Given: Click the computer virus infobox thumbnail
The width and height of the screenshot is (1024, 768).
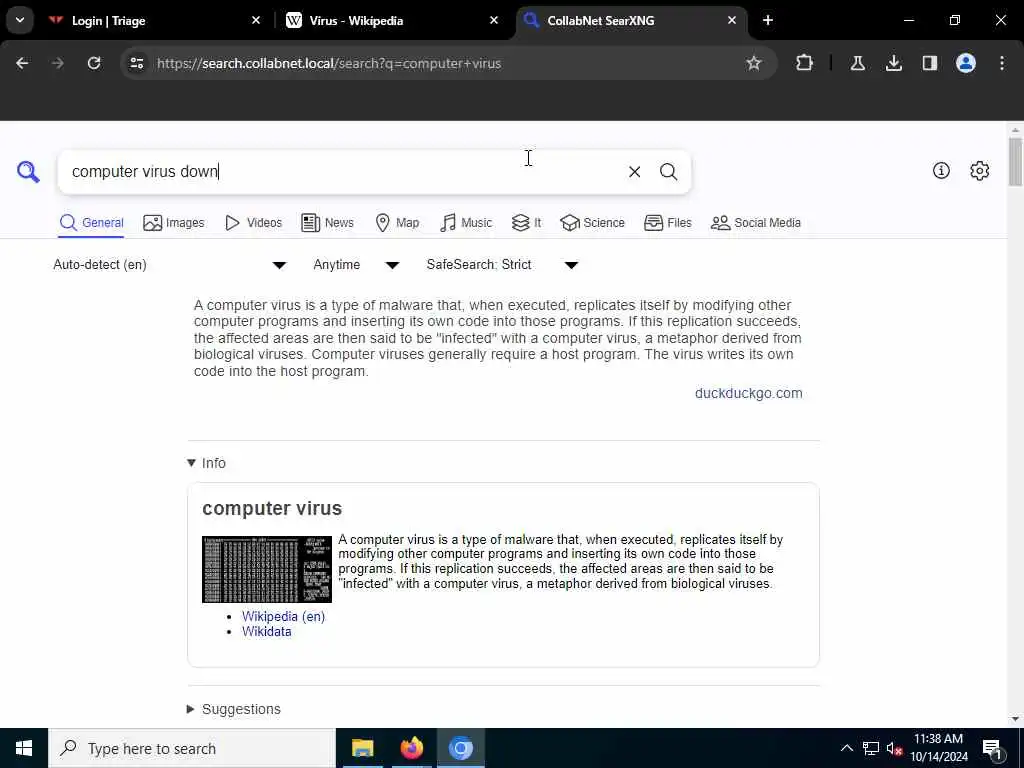Looking at the screenshot, I should click(x=267, y=569).
